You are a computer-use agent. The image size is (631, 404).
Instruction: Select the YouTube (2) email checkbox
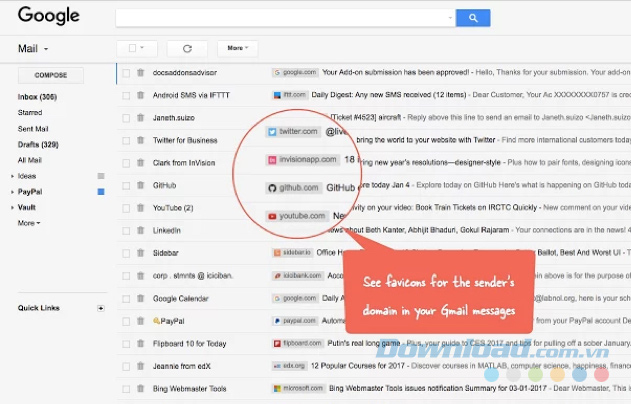click(x=126, y=208)
